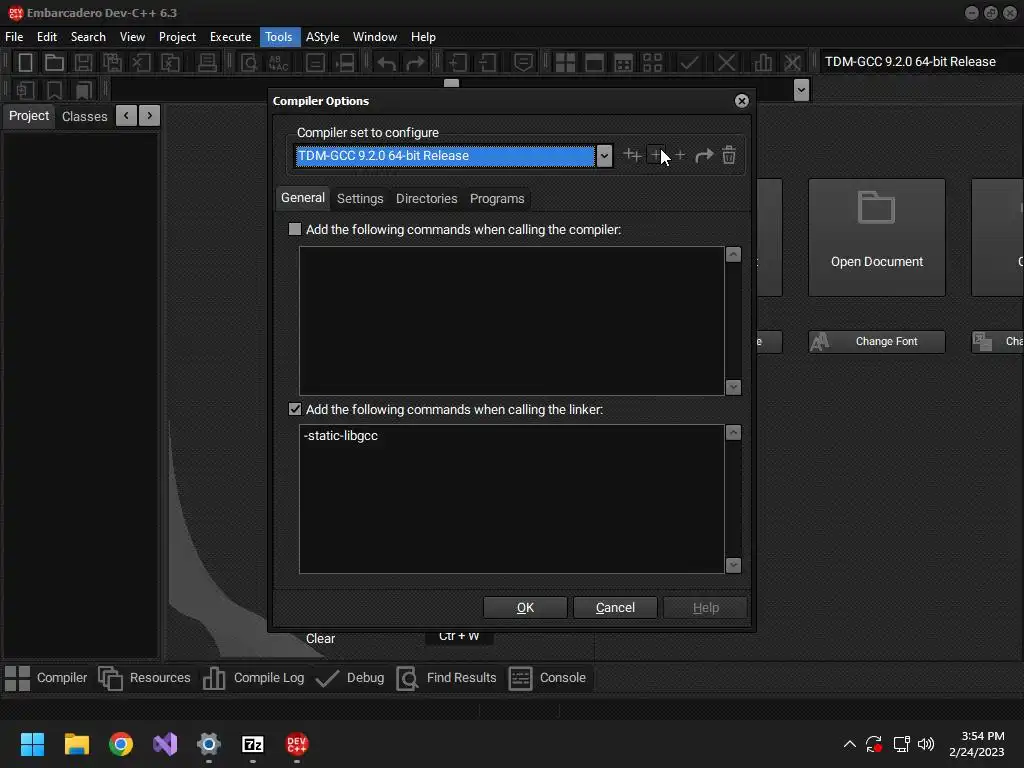
Task: Open the Execute menu
Action: (231, 37)
